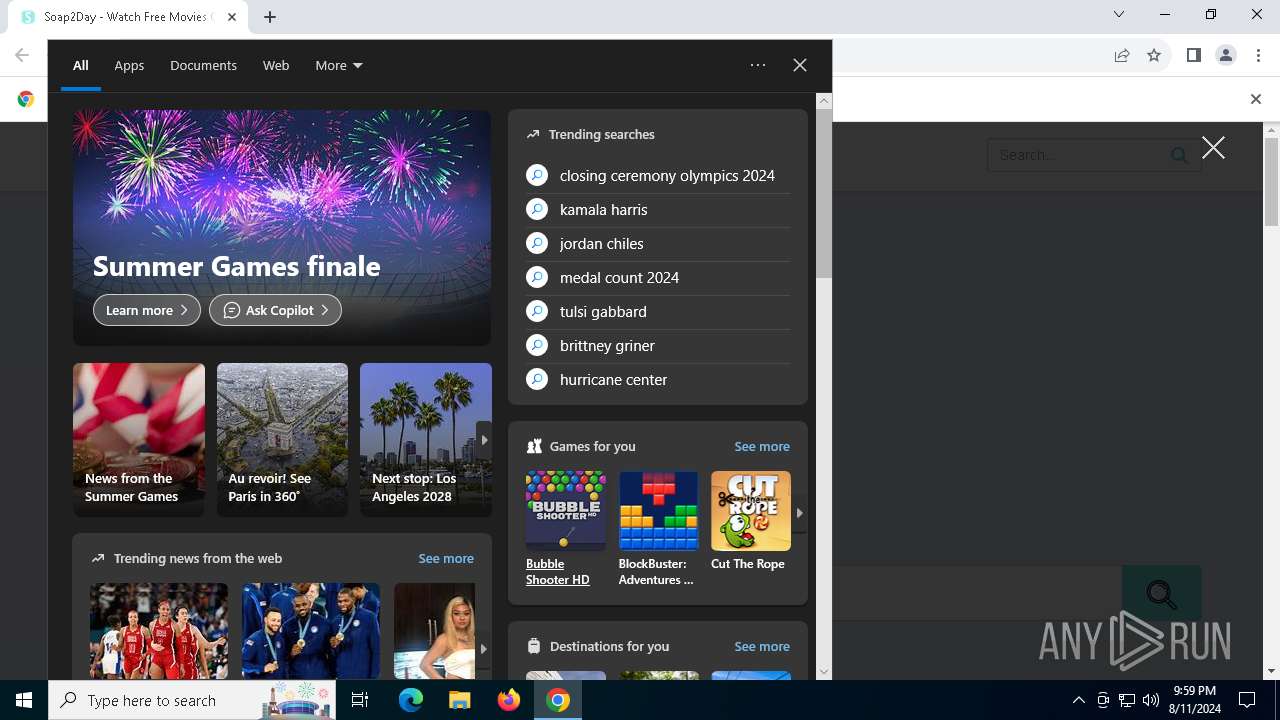Open the Chrome profile avatar
Screen dimensions: 1280x720
[x=1226, y=56]
